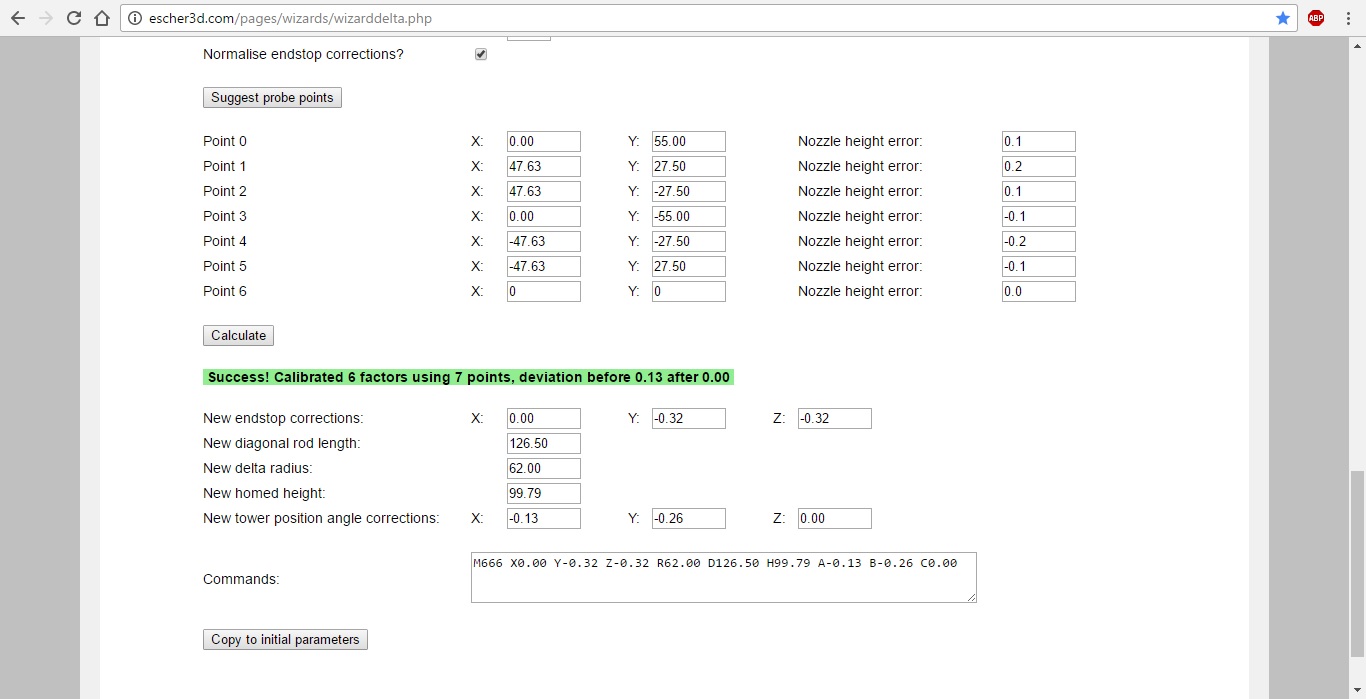The height and width of the screenshot is (699, 1366).
Task: Click the 'Normalise endstop corrections?' label
Action: coord(303,54)
